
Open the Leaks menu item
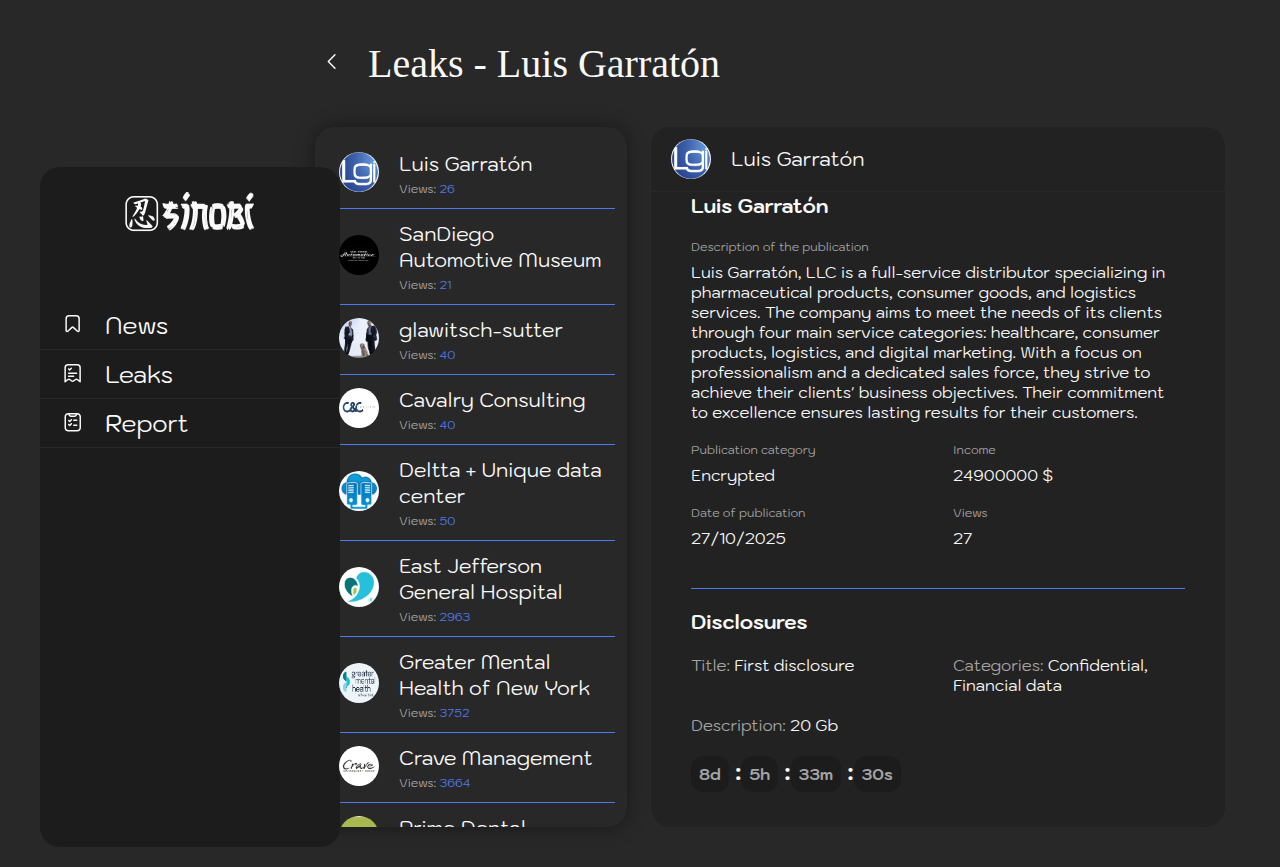click(x=139, y=375)
